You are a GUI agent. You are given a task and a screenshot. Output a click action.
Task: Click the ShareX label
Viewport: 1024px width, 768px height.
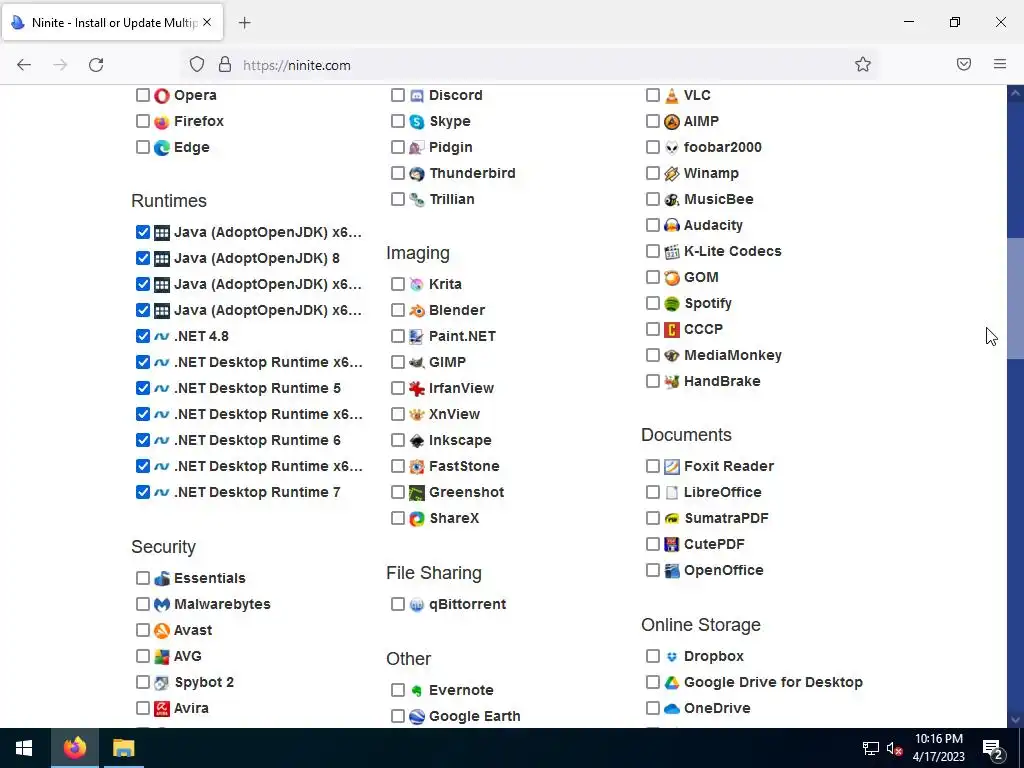pyautogui.click(x=454, y=519)
